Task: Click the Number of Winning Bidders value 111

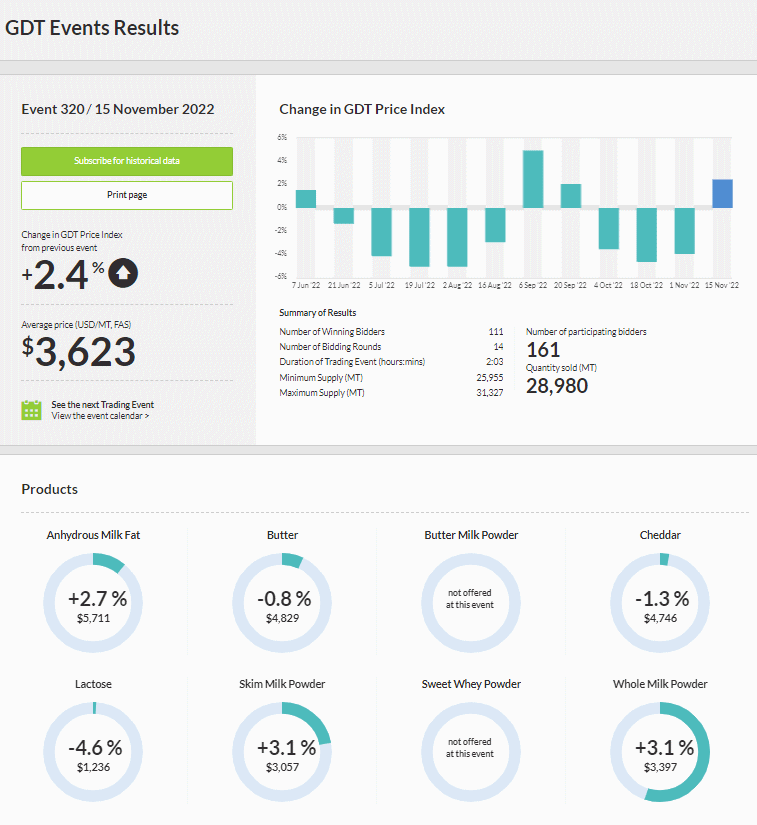Action: click(496, 331)
